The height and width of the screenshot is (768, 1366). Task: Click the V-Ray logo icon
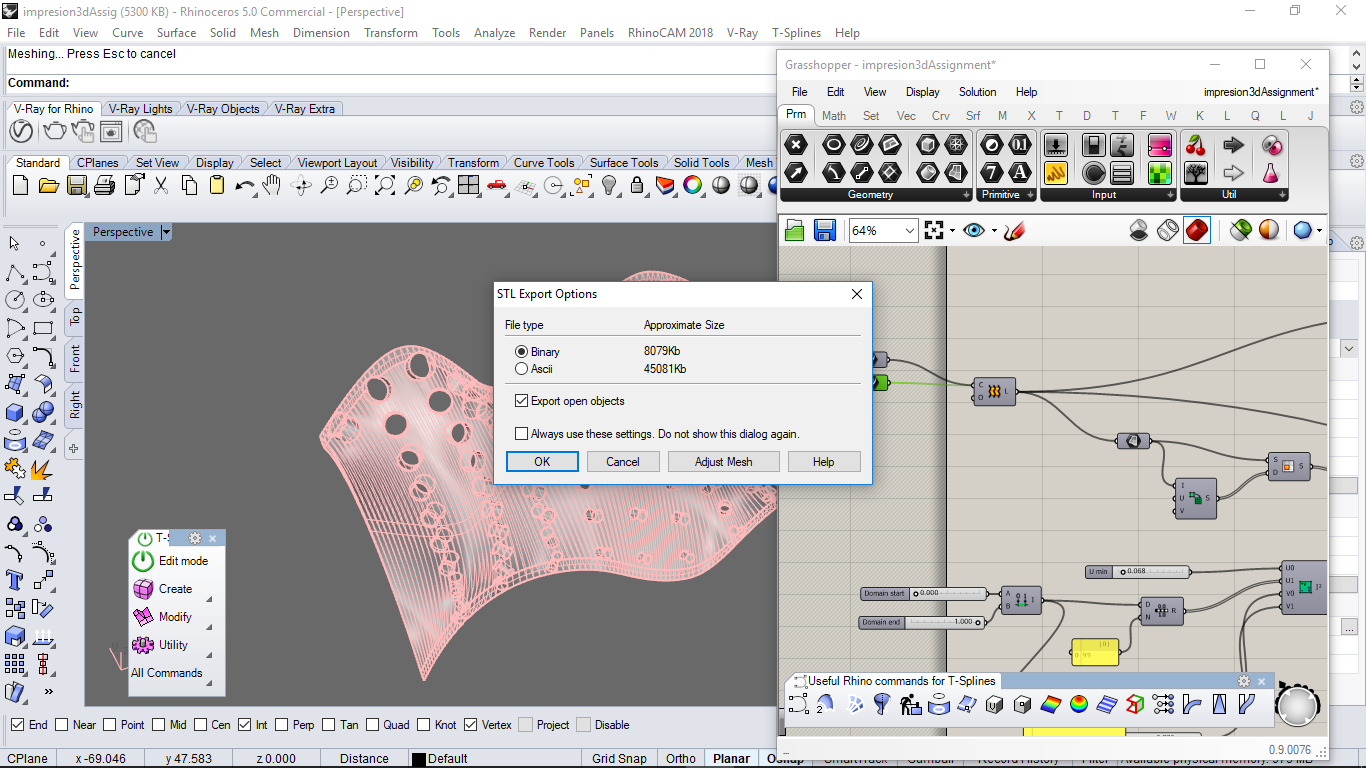coord(21,131)
